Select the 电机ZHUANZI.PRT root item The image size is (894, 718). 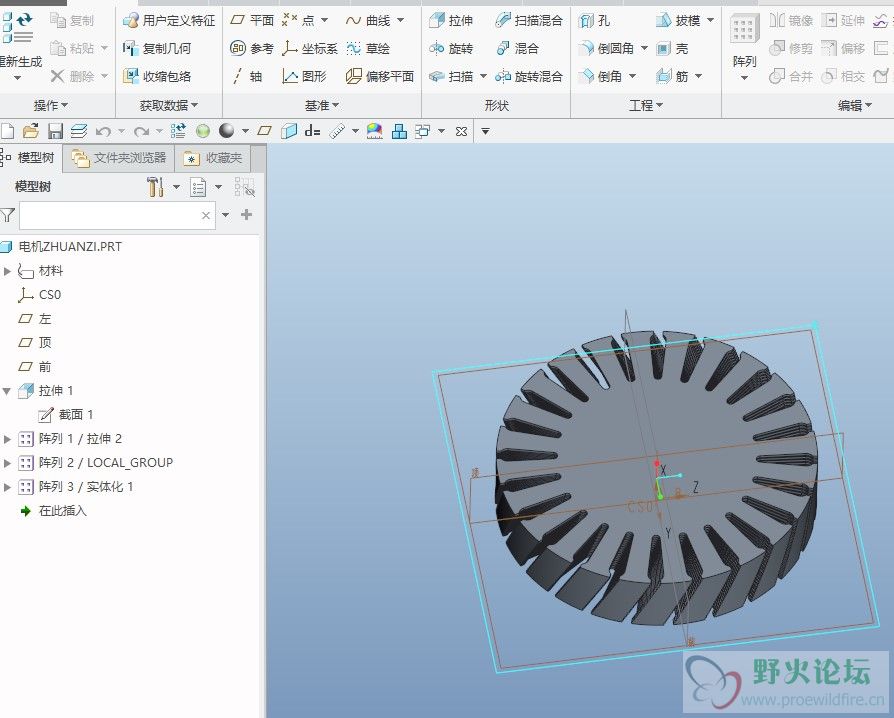[61, 247]
